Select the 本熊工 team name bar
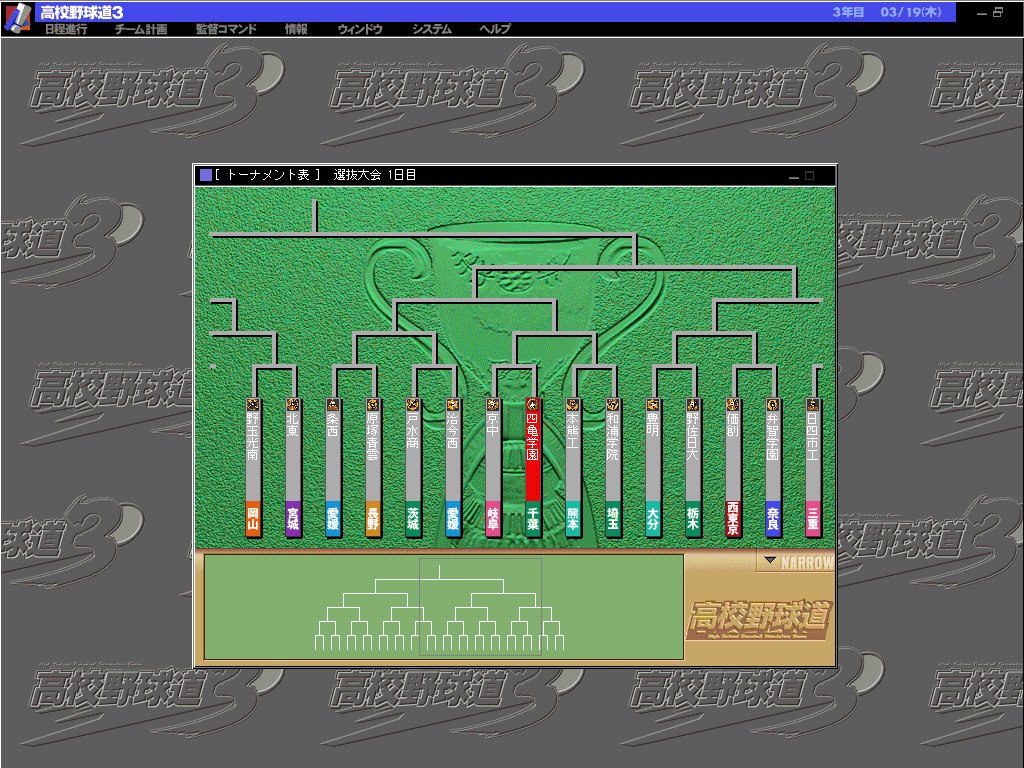Screen dimensions: 1024x768 click(573, 456)
